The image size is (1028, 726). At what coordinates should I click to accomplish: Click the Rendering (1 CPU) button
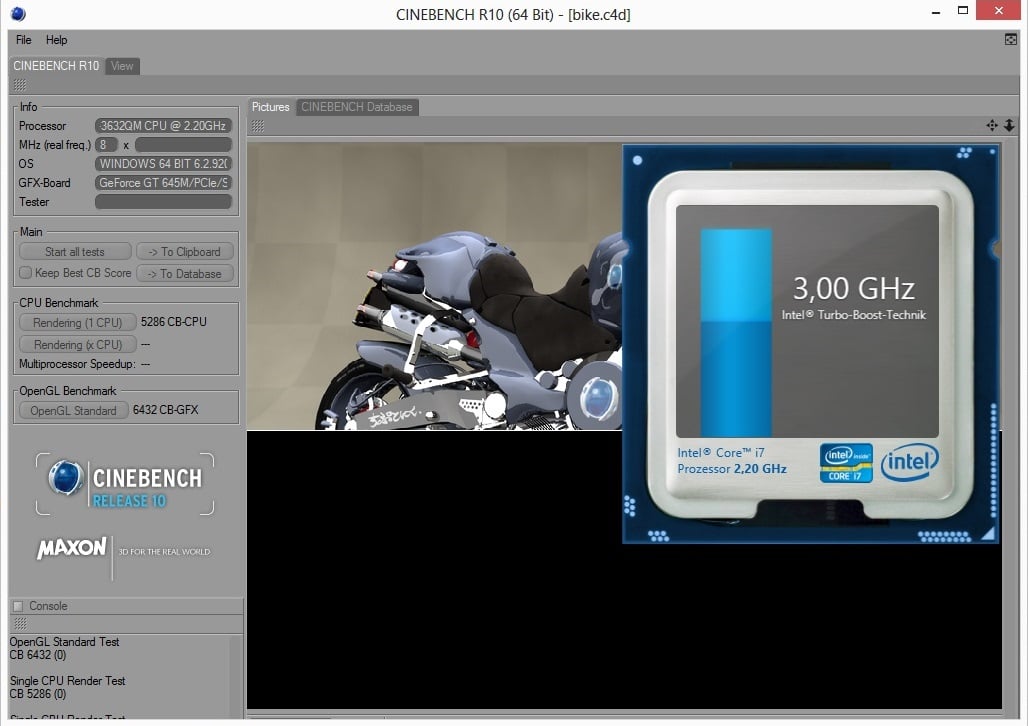pos(77,323)
